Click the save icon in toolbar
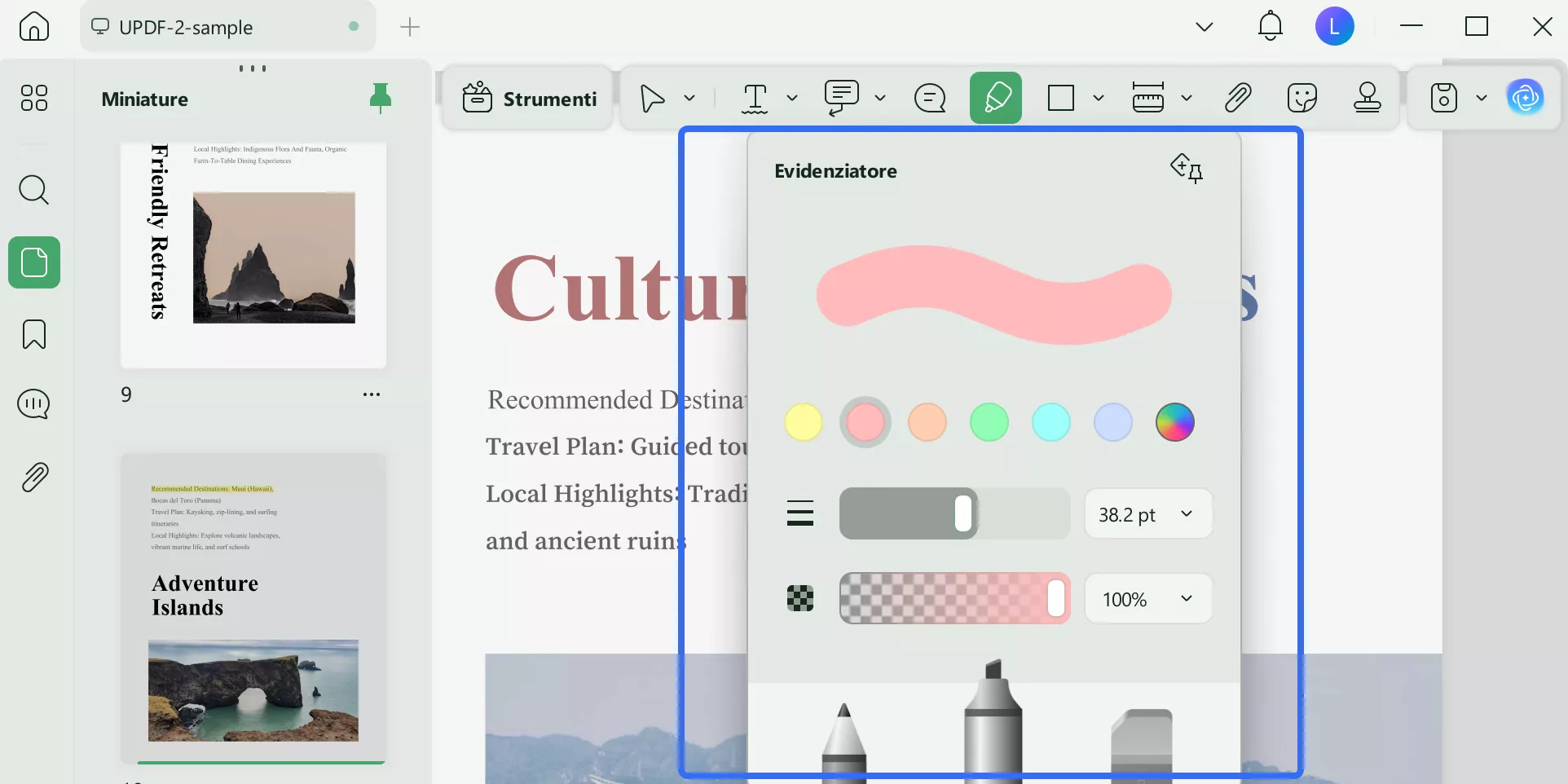The width and height of the screenshot is (1568, 784). tap(1444, 99)
